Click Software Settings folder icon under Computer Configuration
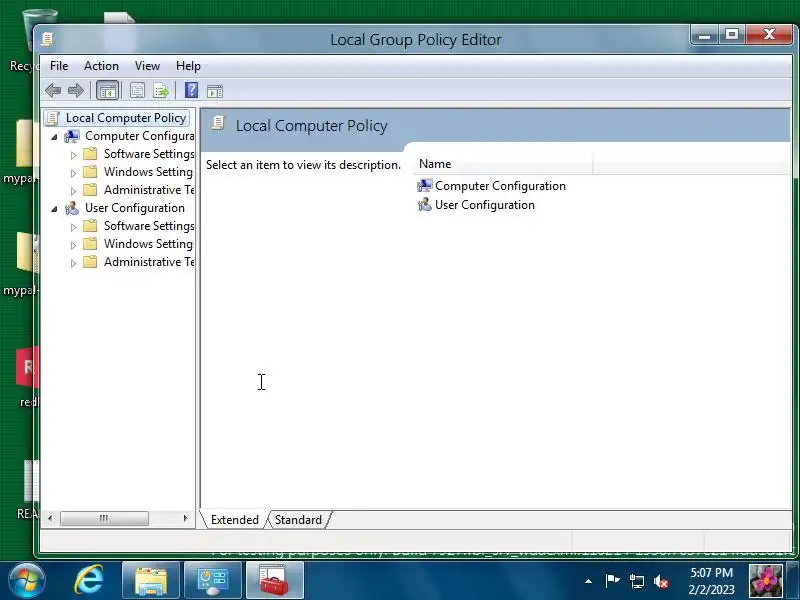Screen dimensions: 800x600 (90, 154)
